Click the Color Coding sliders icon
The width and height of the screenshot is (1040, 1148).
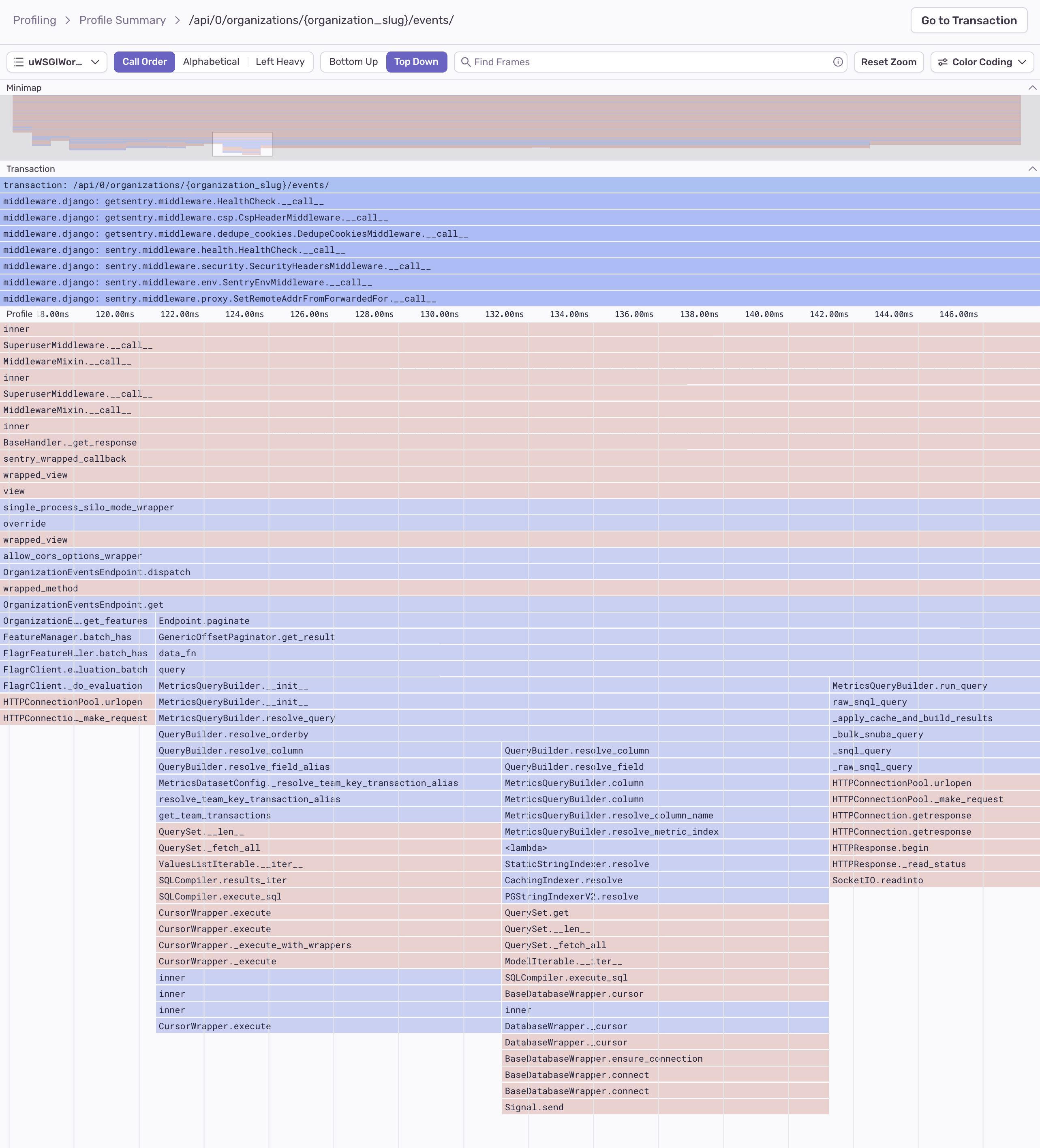943,62
